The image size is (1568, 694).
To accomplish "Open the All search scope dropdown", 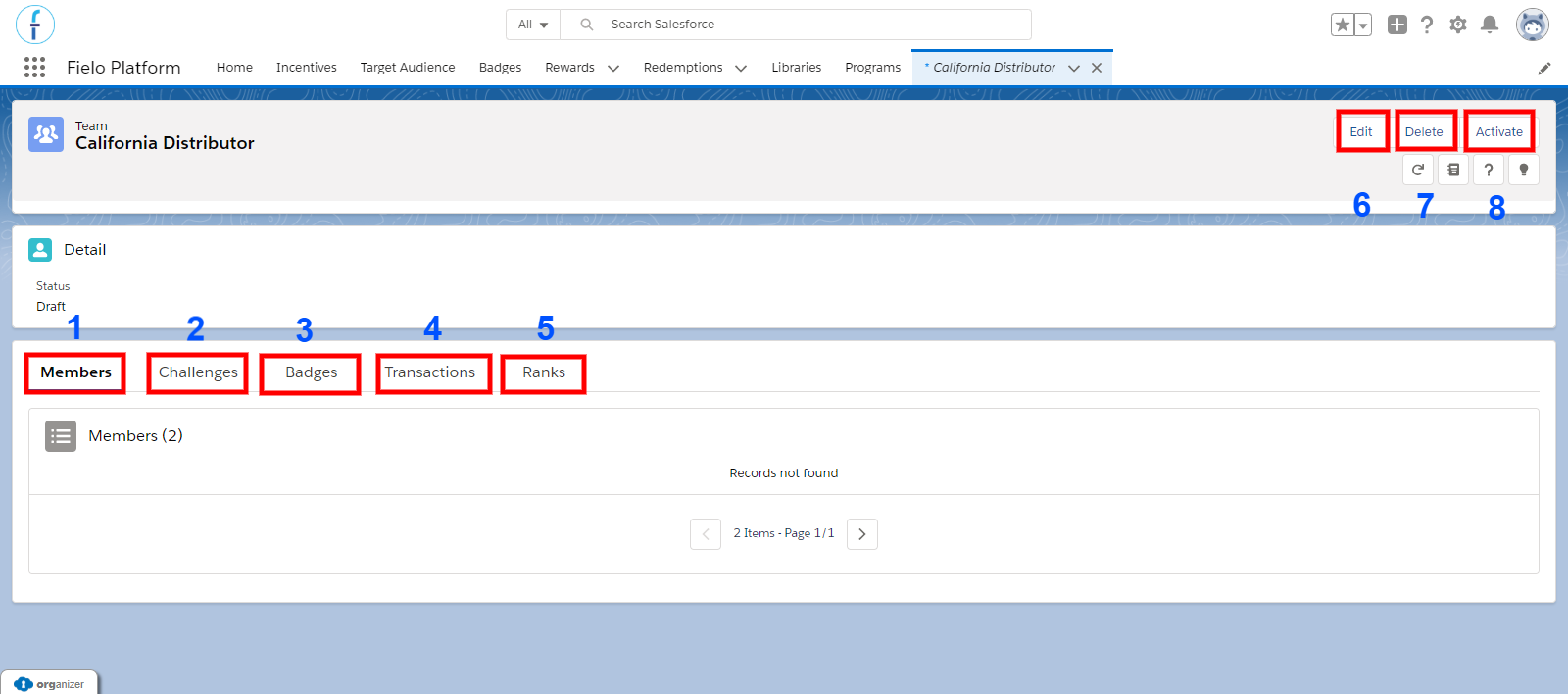I will (533, 25).
